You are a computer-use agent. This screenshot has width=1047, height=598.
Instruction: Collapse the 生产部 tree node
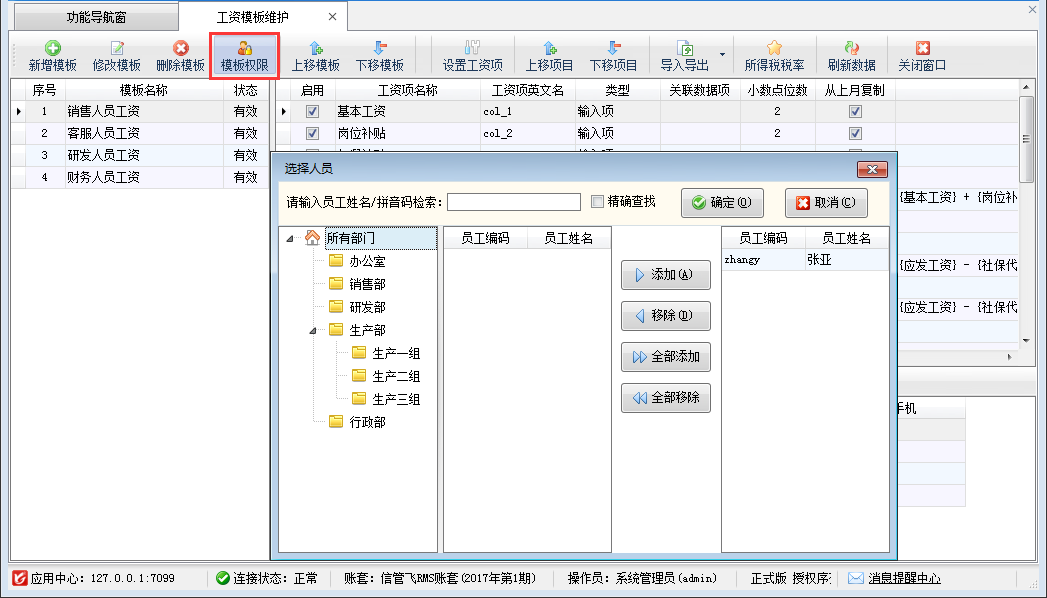tap(312, 330)
